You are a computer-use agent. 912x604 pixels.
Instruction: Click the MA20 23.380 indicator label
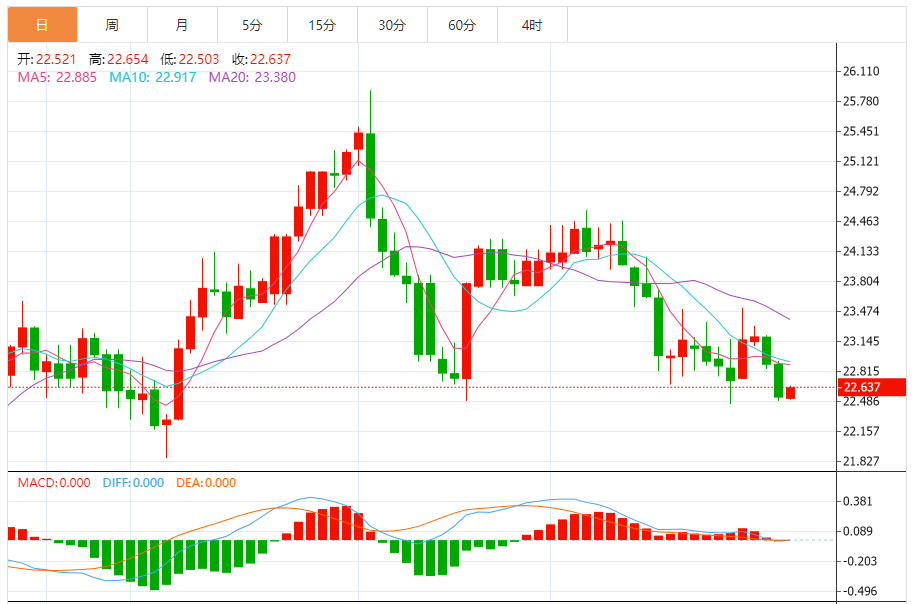click(x=252, y=77)
